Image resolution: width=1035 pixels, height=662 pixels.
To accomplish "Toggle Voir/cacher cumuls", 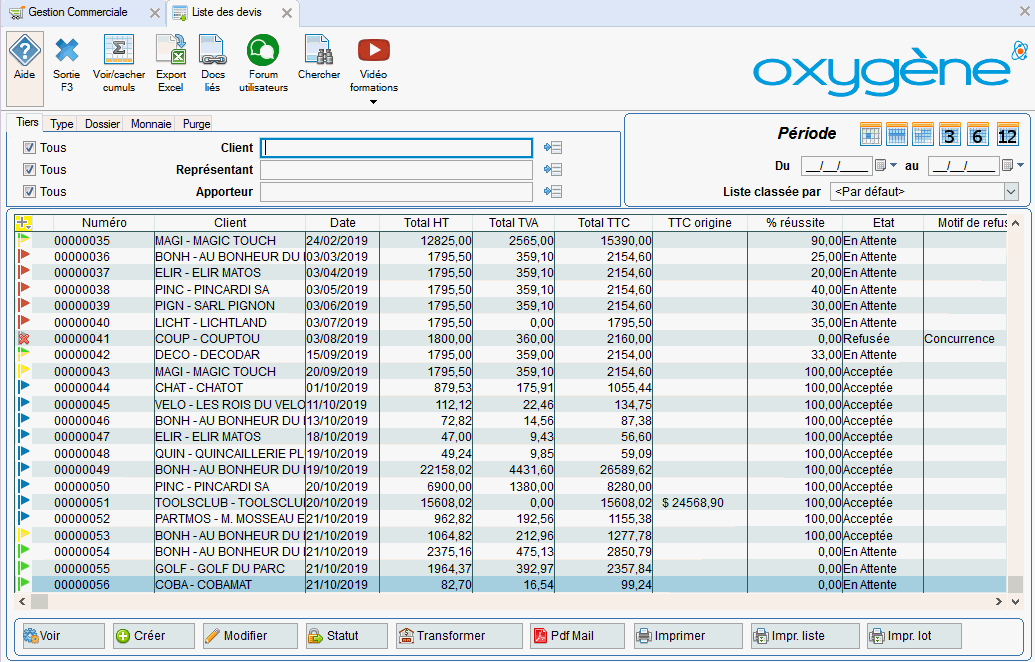I will tap(119, 65).
